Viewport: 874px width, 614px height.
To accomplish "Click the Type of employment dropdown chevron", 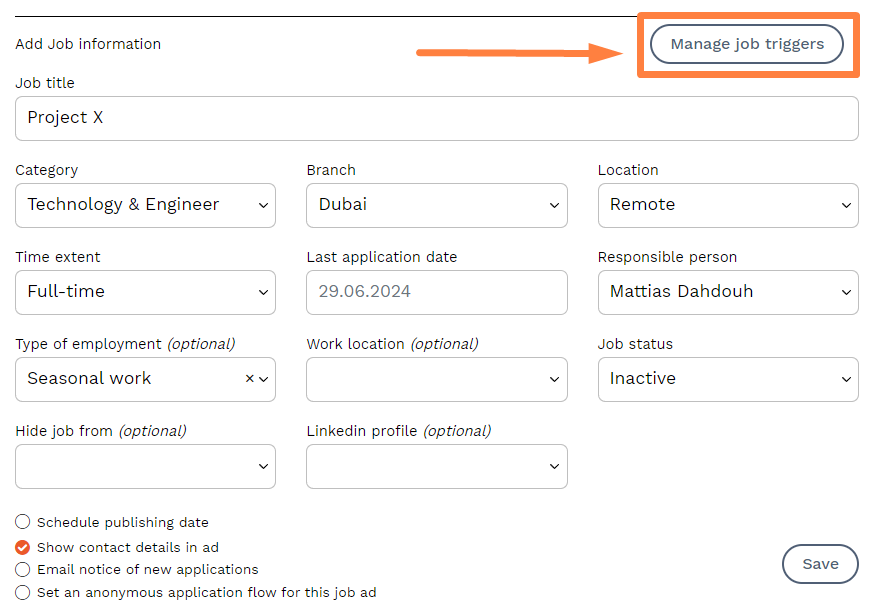I will 264,379.
